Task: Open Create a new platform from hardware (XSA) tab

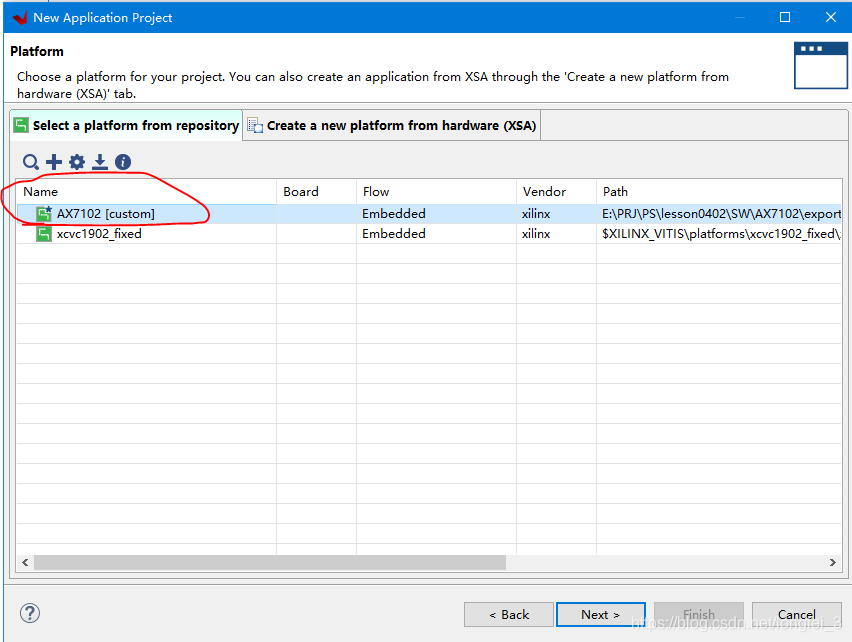Action: [392, 125]
